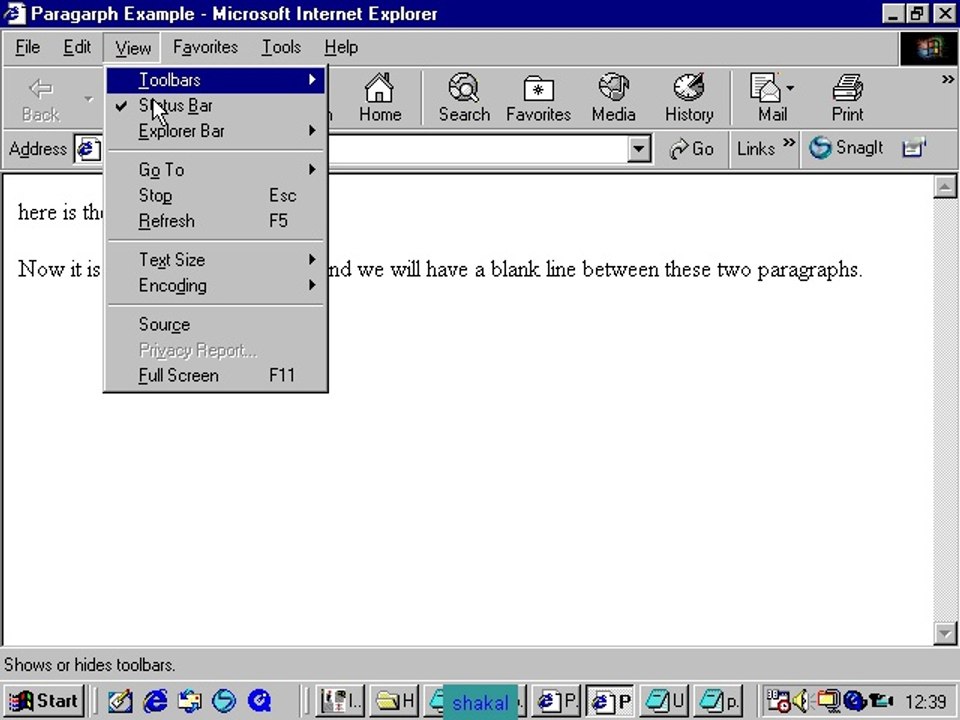Switch to the folder 'H' taskbar button
This screenshot has width=960, height=720.
coord(394,700)
